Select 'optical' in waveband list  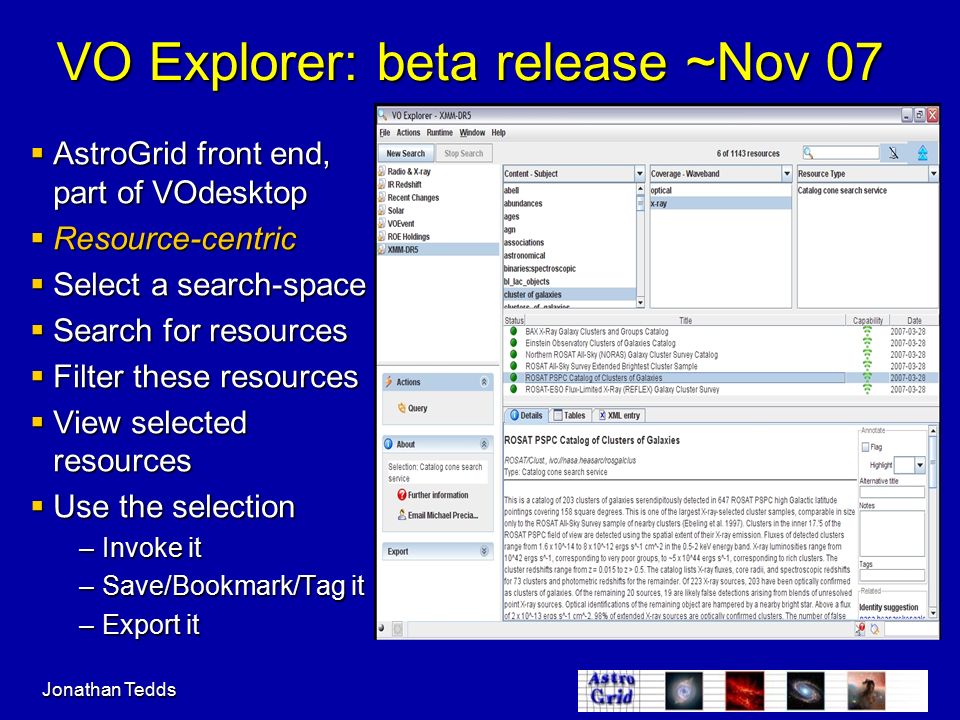pos(721,190)
